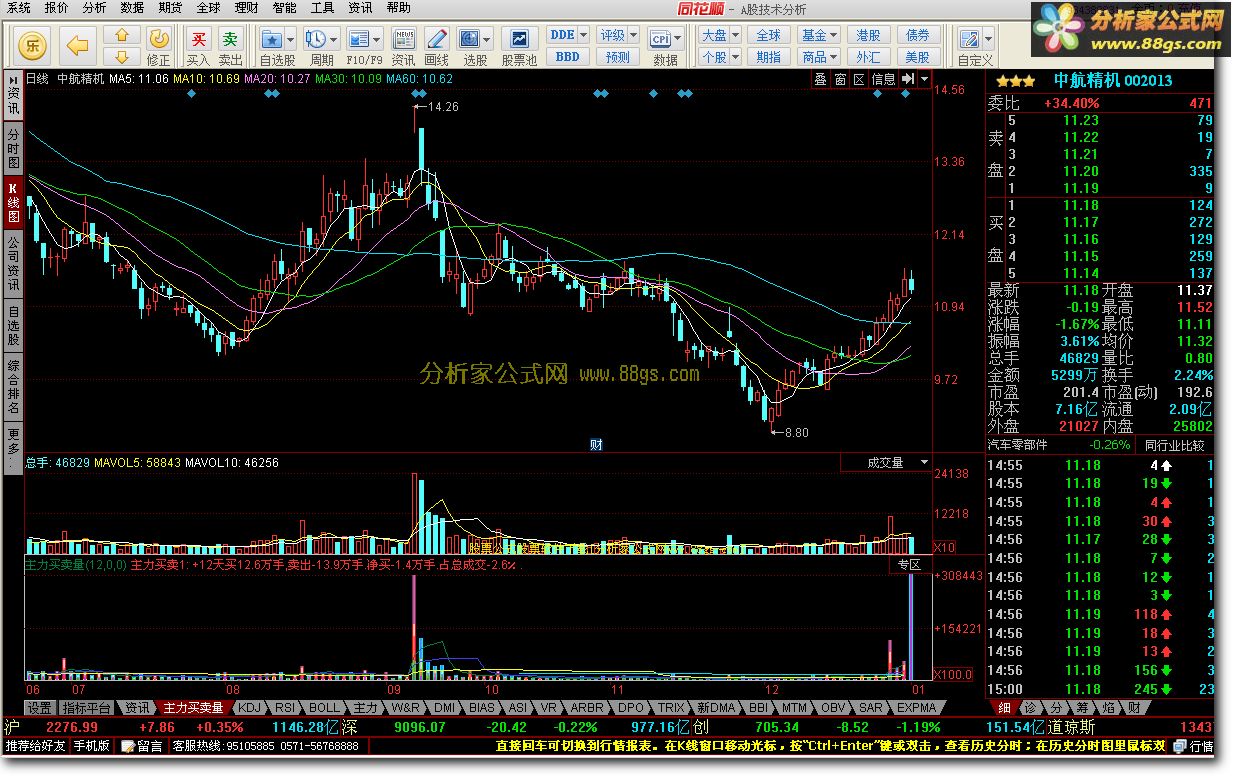The height and width of the screenshot is (776, 1233).
Task: Open the 智能 menu
Action: 284,7
